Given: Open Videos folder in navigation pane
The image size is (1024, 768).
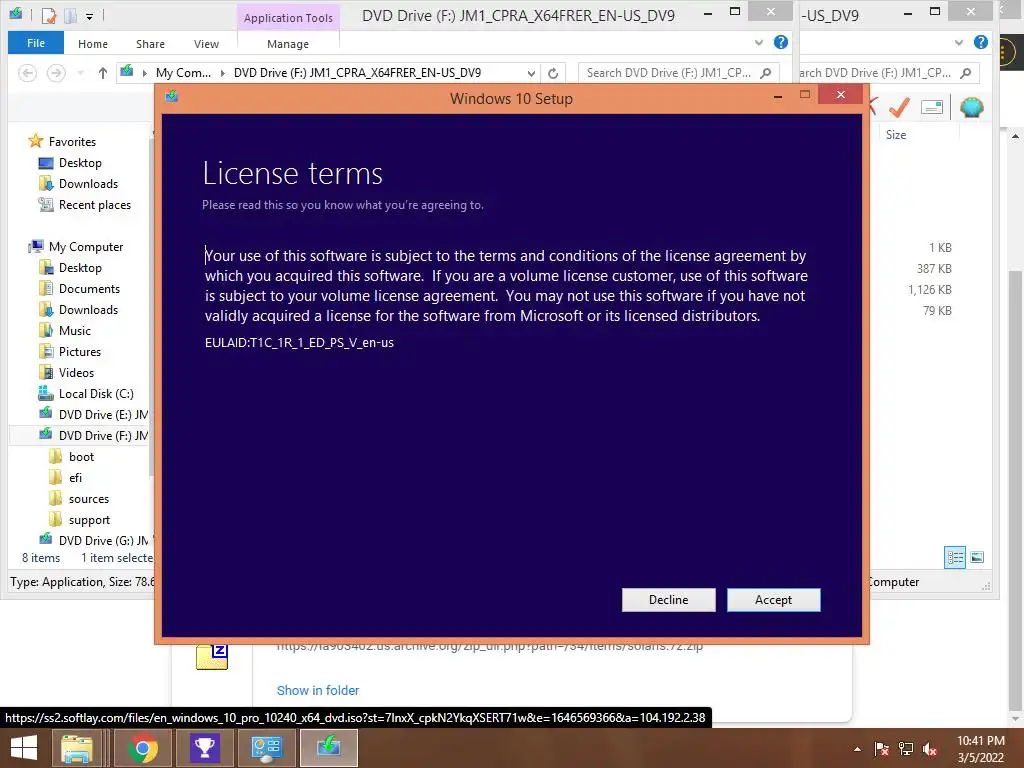Looking at the screenshot, I should click(x=76, y=372).
